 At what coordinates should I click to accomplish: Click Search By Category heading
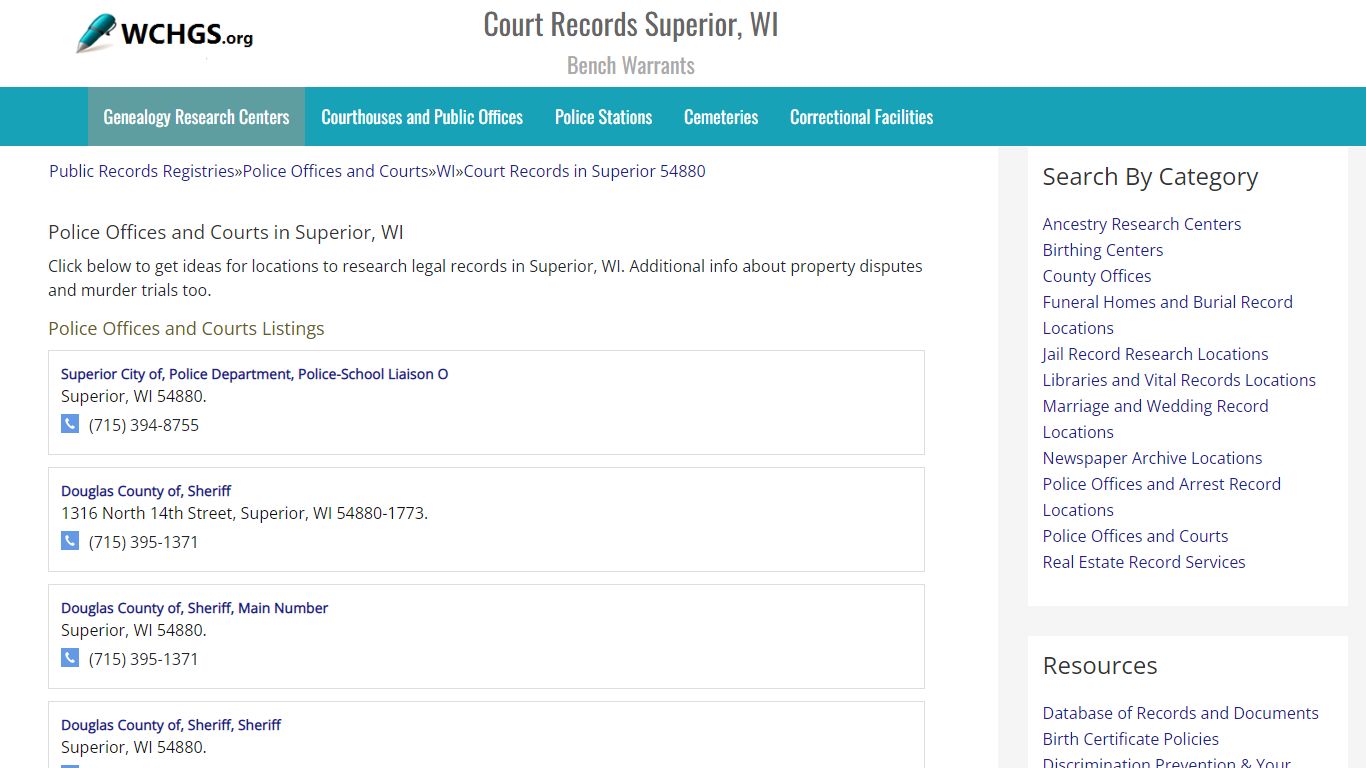point(1150,177)
